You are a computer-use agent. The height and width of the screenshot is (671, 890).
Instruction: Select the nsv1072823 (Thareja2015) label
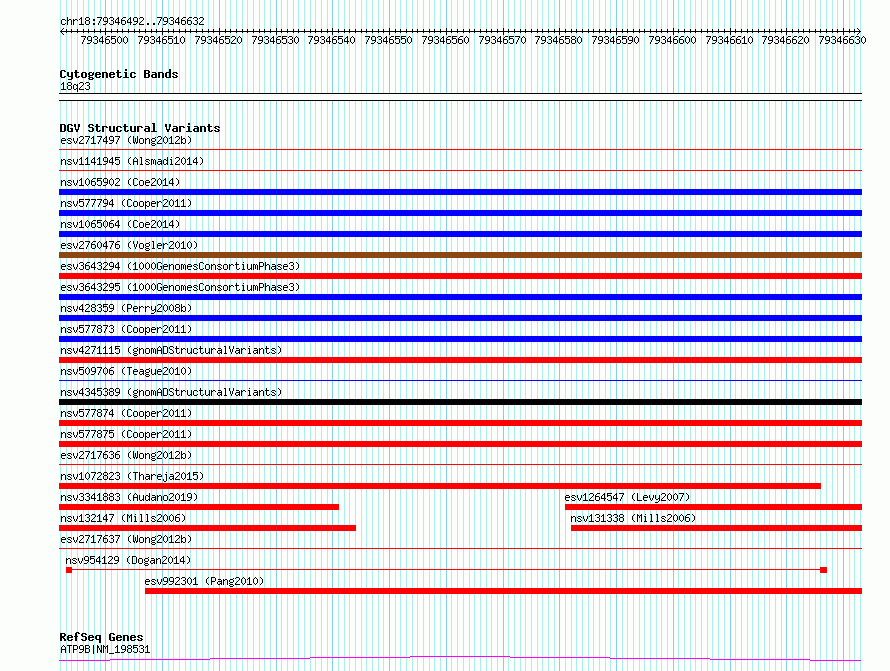click(x=132, y=476)
